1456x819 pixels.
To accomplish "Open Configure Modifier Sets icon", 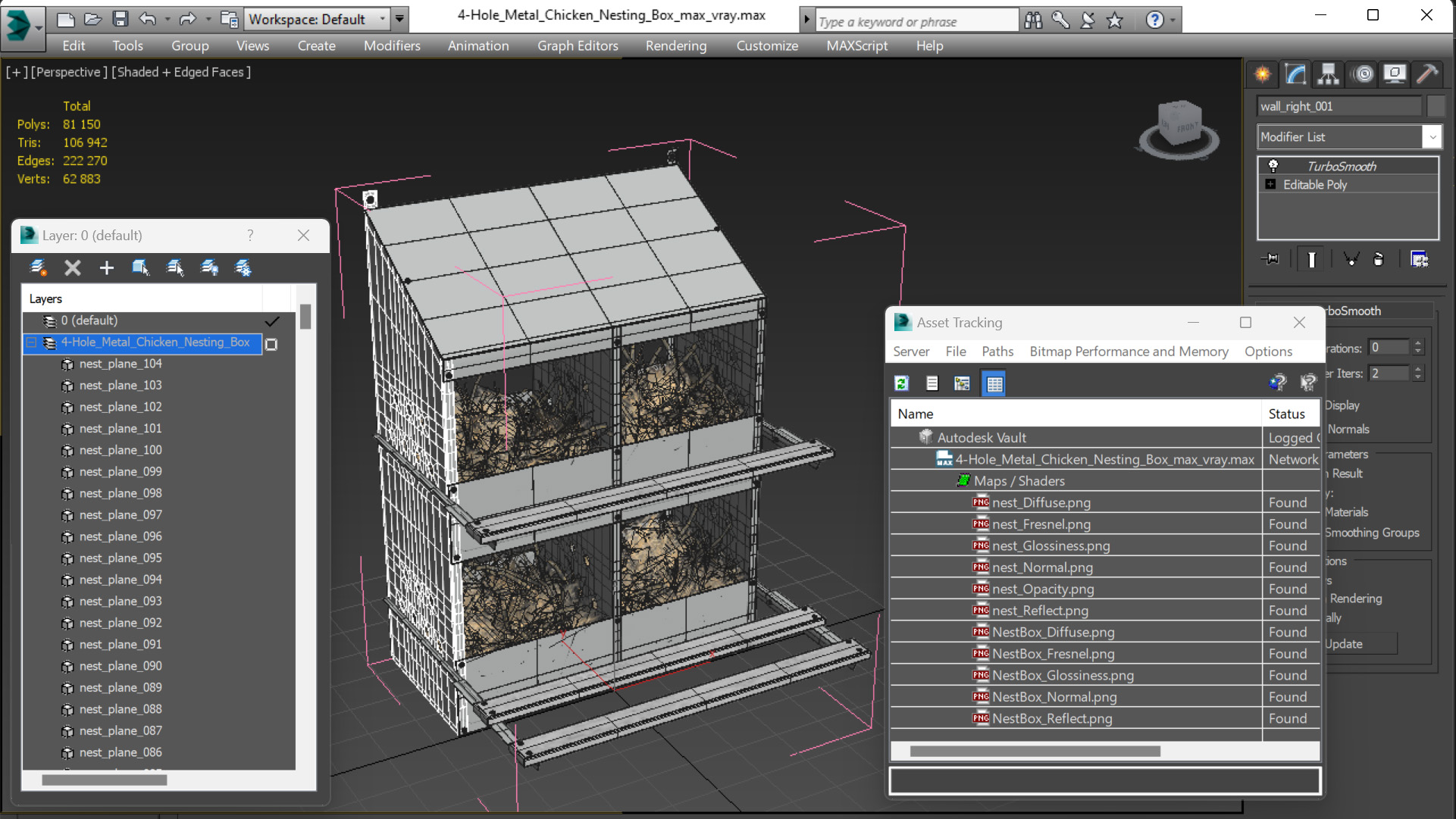I will (x=1419, y=259).
